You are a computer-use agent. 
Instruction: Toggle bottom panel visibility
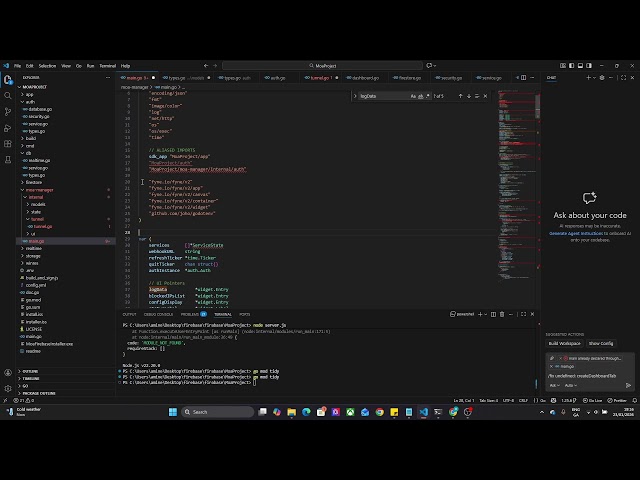[x=580, y=65]
